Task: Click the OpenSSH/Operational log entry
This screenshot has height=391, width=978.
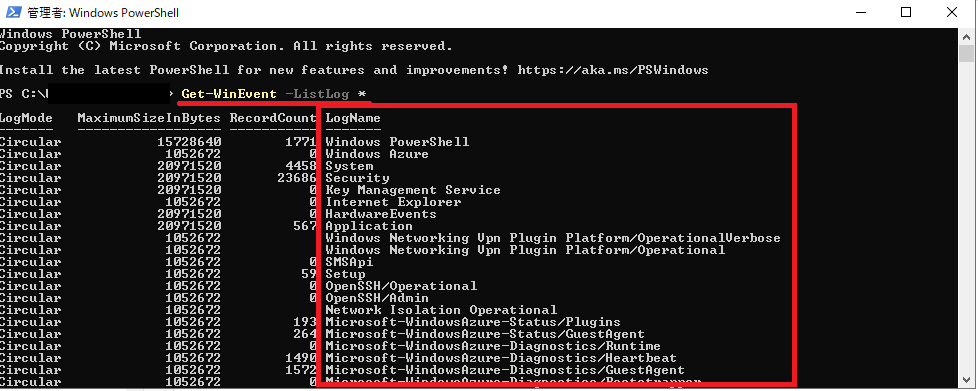Action: pyautogui.click(x=401, y=286)
